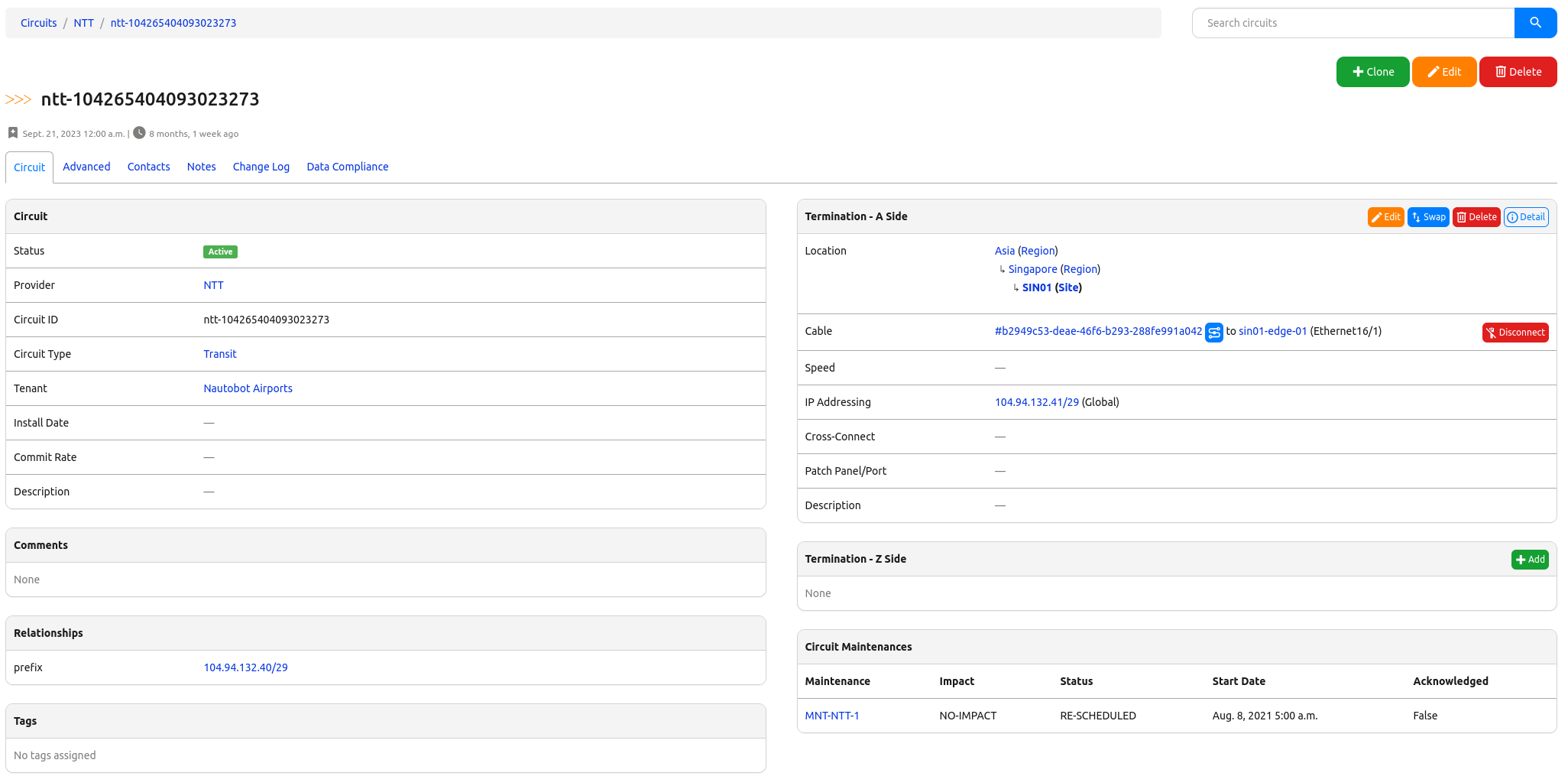This screenshot has height=776, width=1568.
Task: Go to Circuits in the breadcrumb
Action: click(38, 23)
